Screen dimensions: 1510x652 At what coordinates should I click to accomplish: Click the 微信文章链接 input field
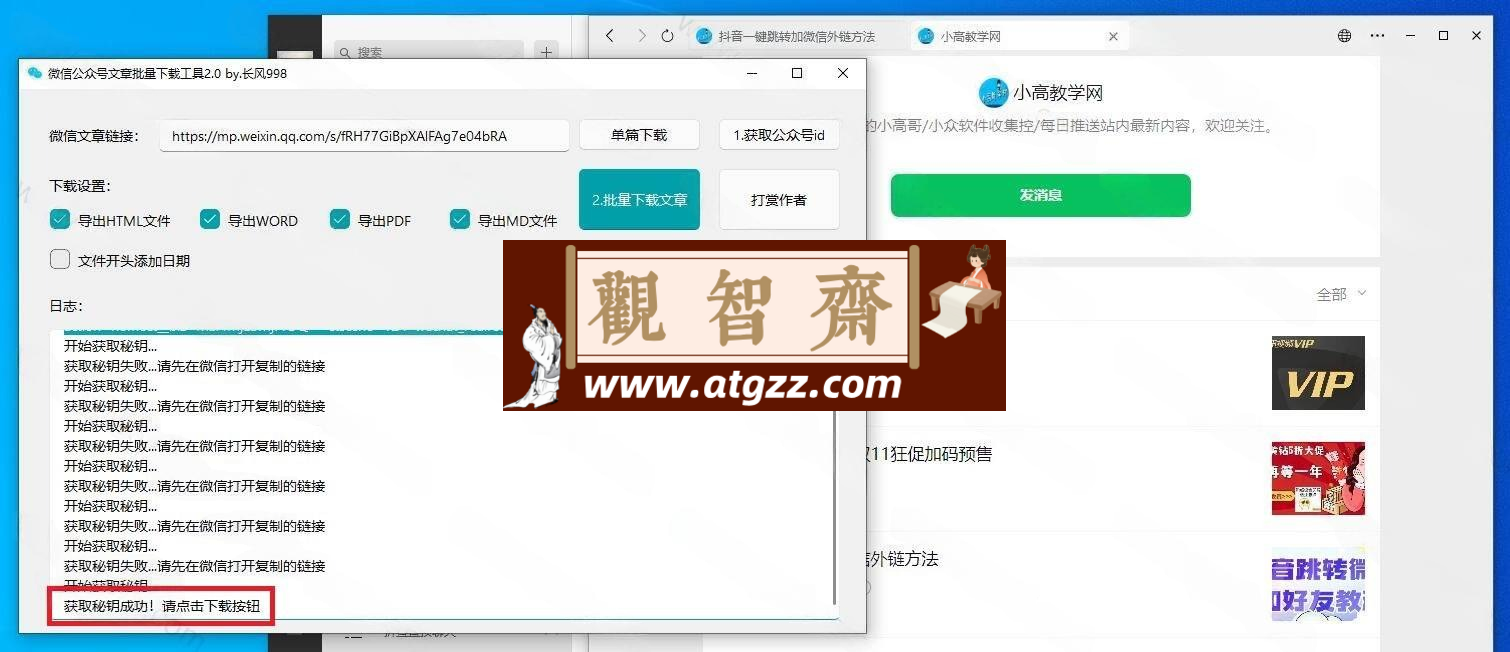point(364,136)
